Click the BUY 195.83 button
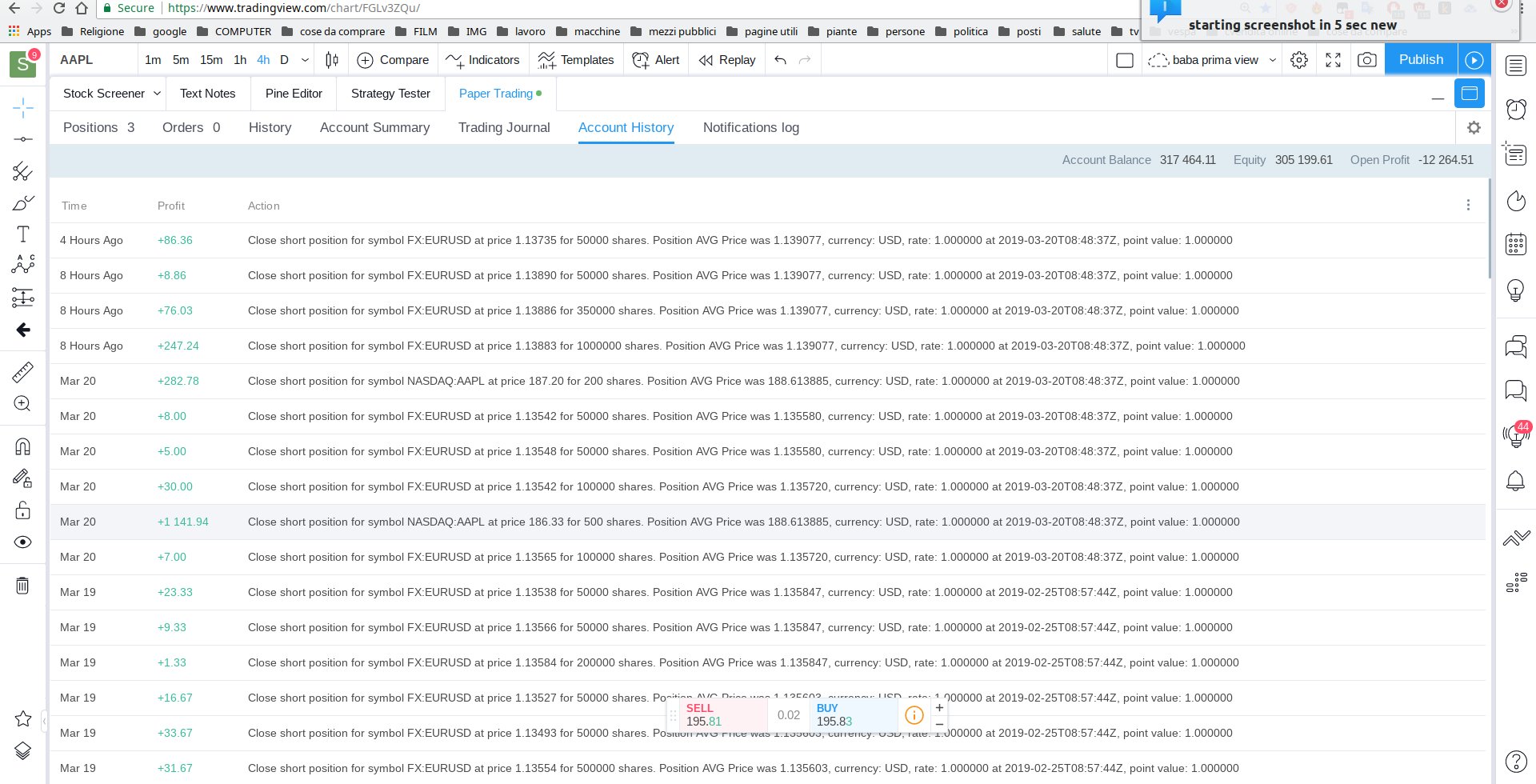Image resolution: width=1536 pixels, height=784 pixels. pyautogui.click(x=853, y=715)
